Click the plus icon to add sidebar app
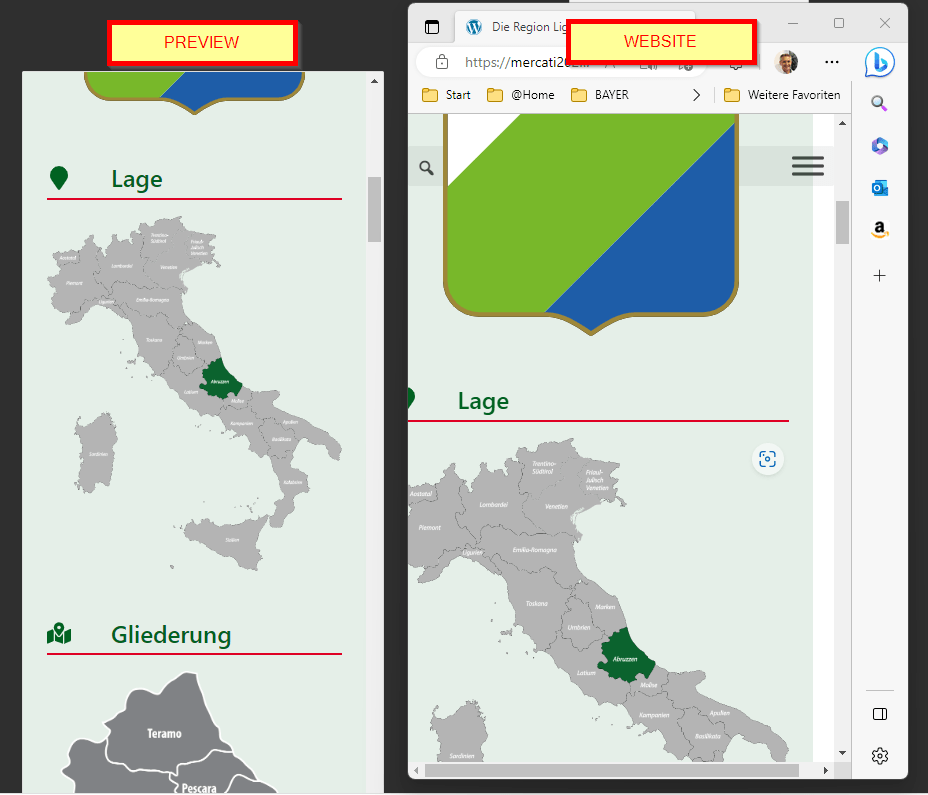Screen dimensions: 928x795 879,275
